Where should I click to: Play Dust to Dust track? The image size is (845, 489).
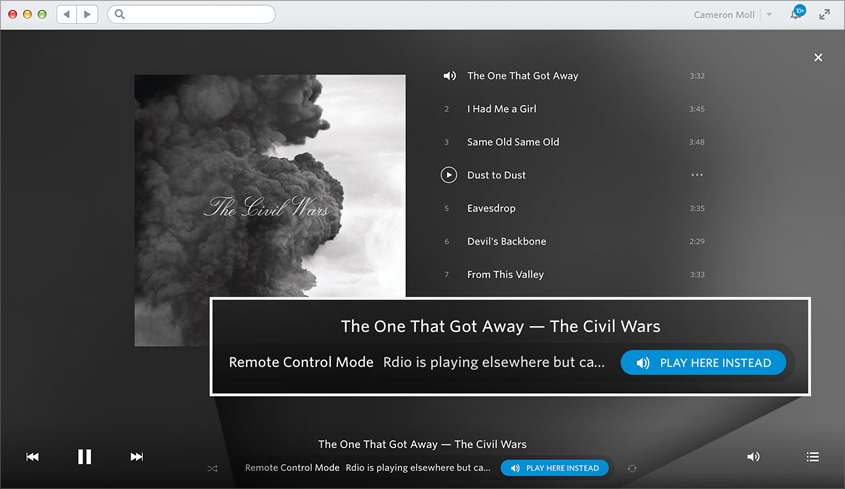[448, 175]
